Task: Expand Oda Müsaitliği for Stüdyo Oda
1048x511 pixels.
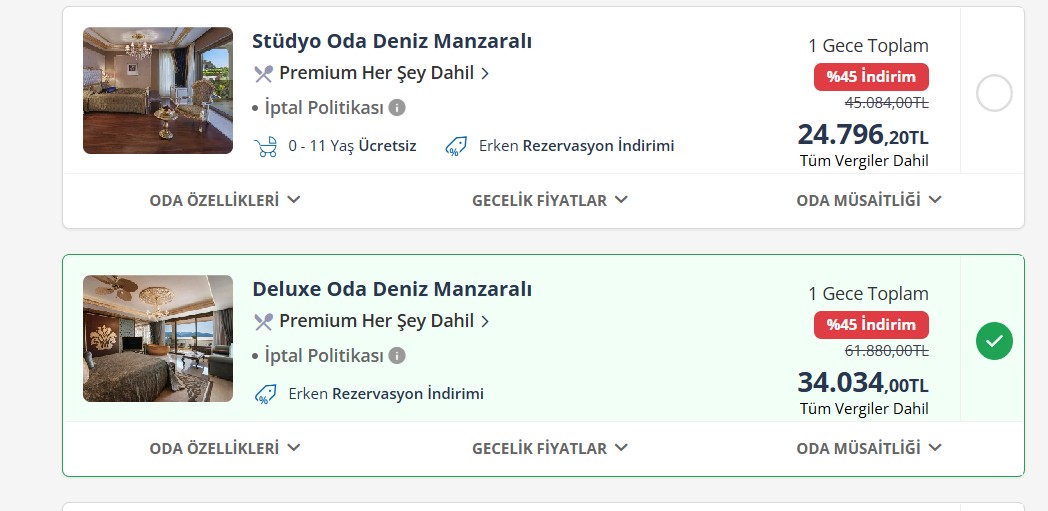Action: 868,200
